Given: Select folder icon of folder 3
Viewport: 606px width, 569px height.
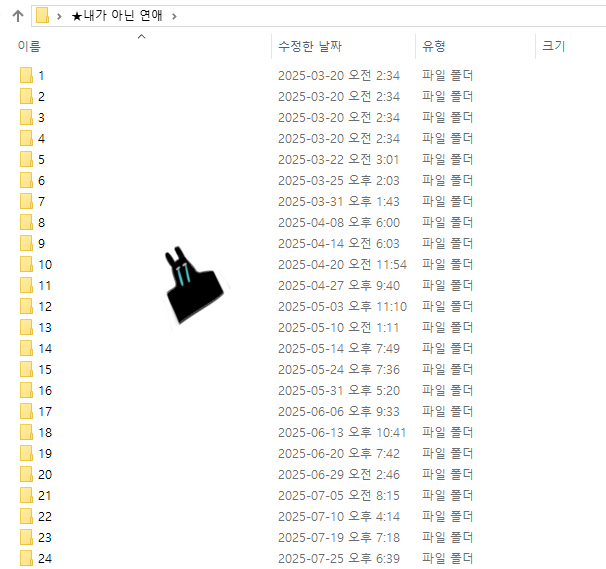Looking at the screenshot, I should click(26, 117).
